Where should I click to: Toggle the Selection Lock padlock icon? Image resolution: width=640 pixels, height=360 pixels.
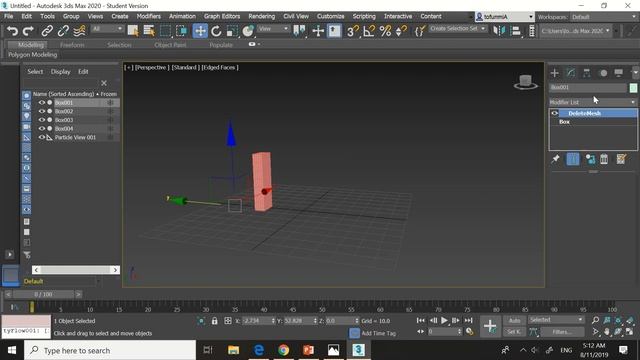pos(214,321)
